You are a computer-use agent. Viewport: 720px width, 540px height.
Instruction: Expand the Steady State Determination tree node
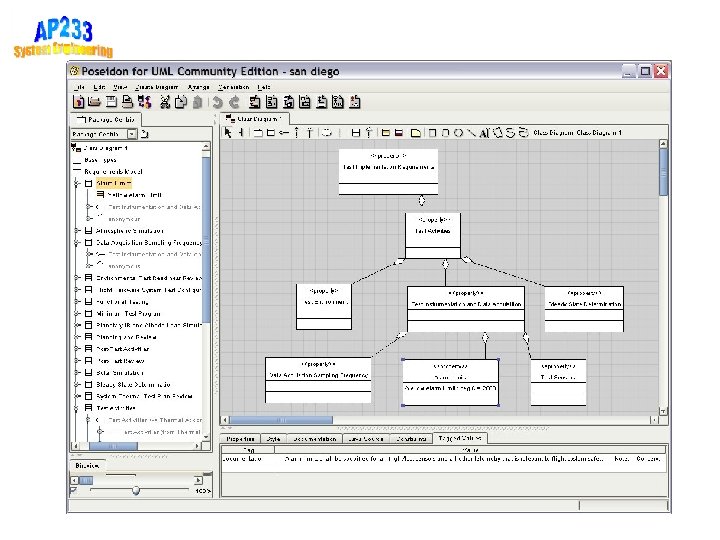point(77,384)
